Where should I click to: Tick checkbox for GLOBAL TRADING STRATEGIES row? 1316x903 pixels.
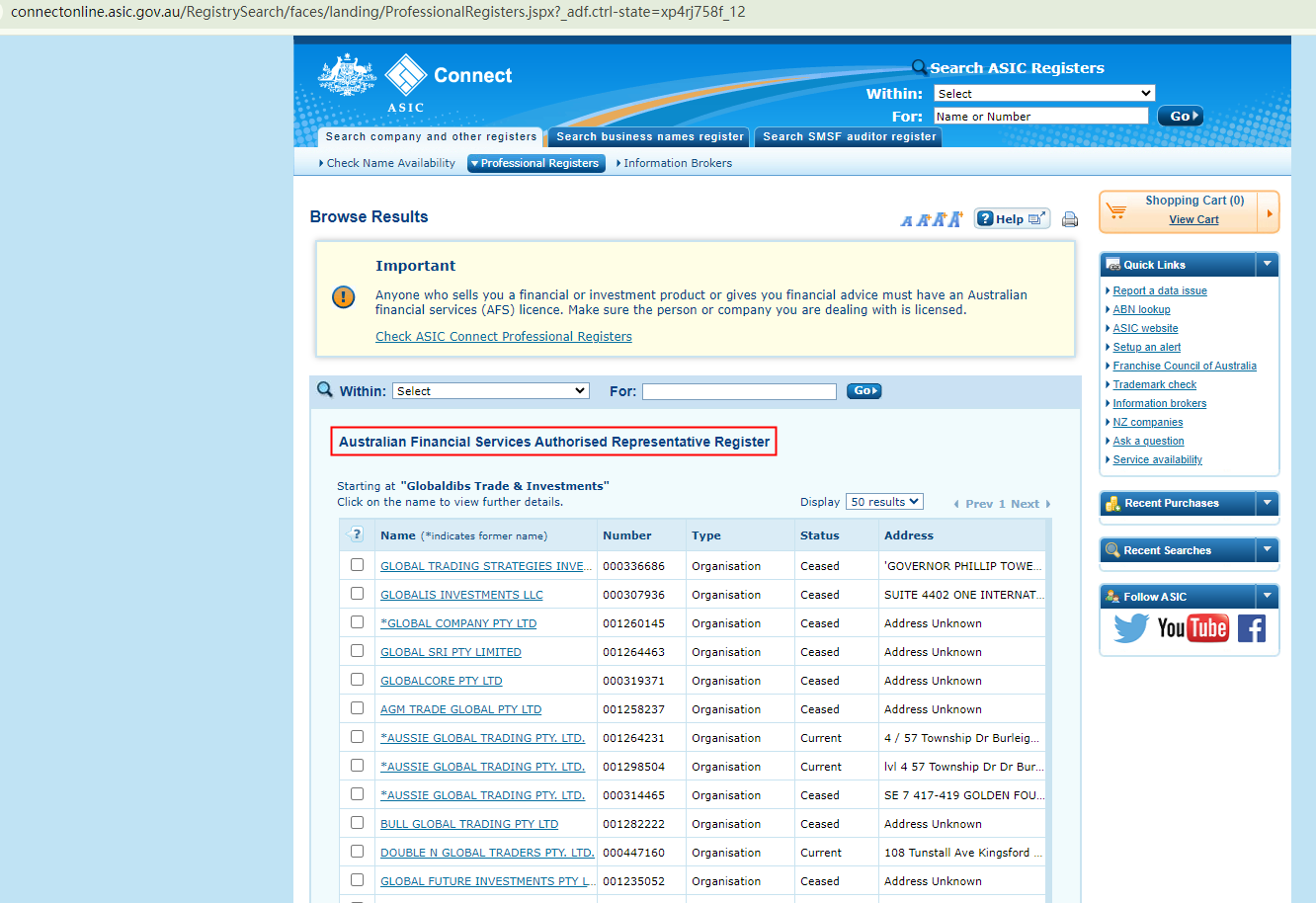358,565
